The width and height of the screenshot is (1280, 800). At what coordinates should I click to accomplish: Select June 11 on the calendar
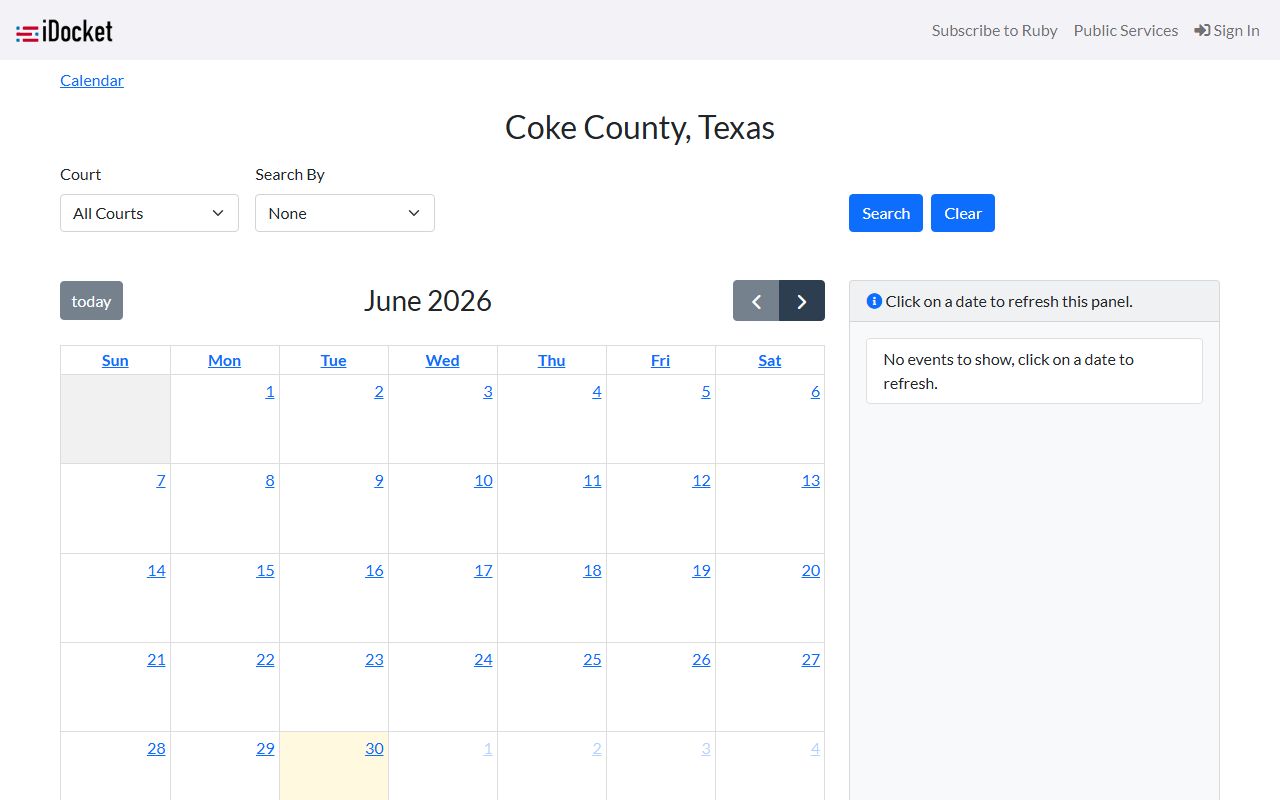tap(592, 480)
